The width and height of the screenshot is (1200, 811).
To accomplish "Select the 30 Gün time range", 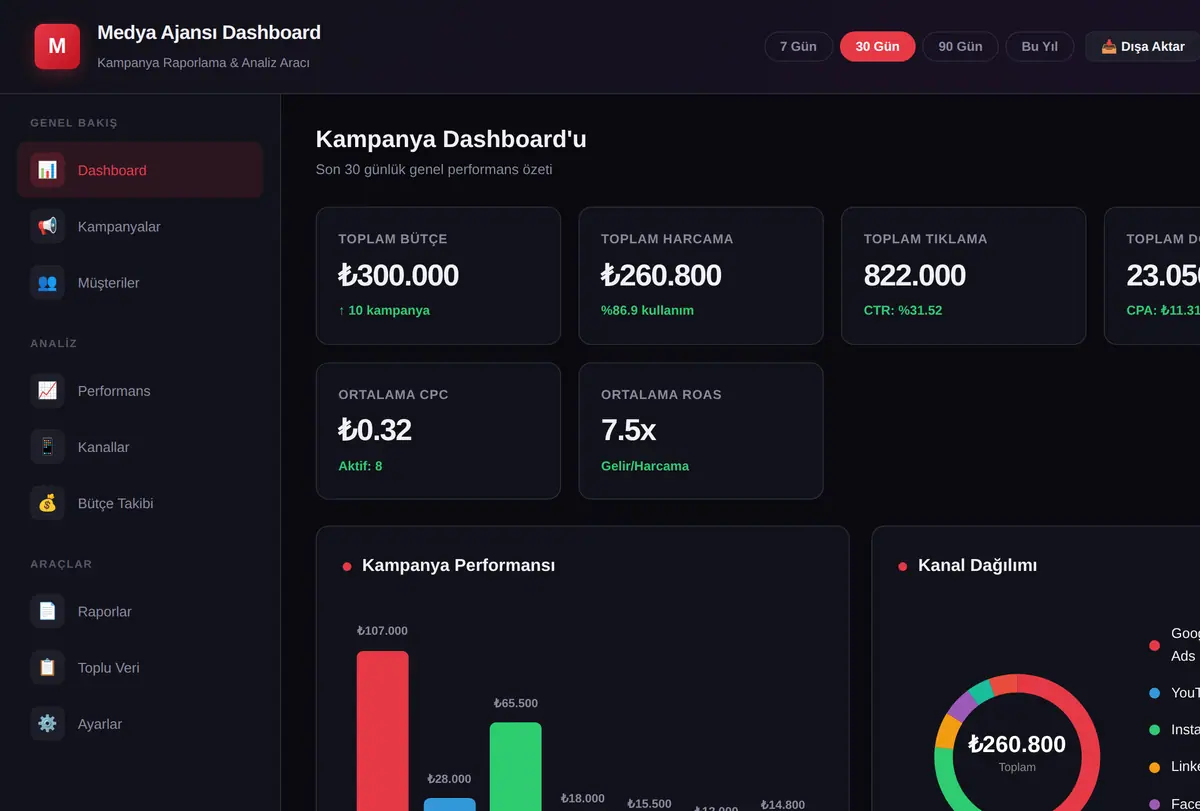I will point(877,46).
